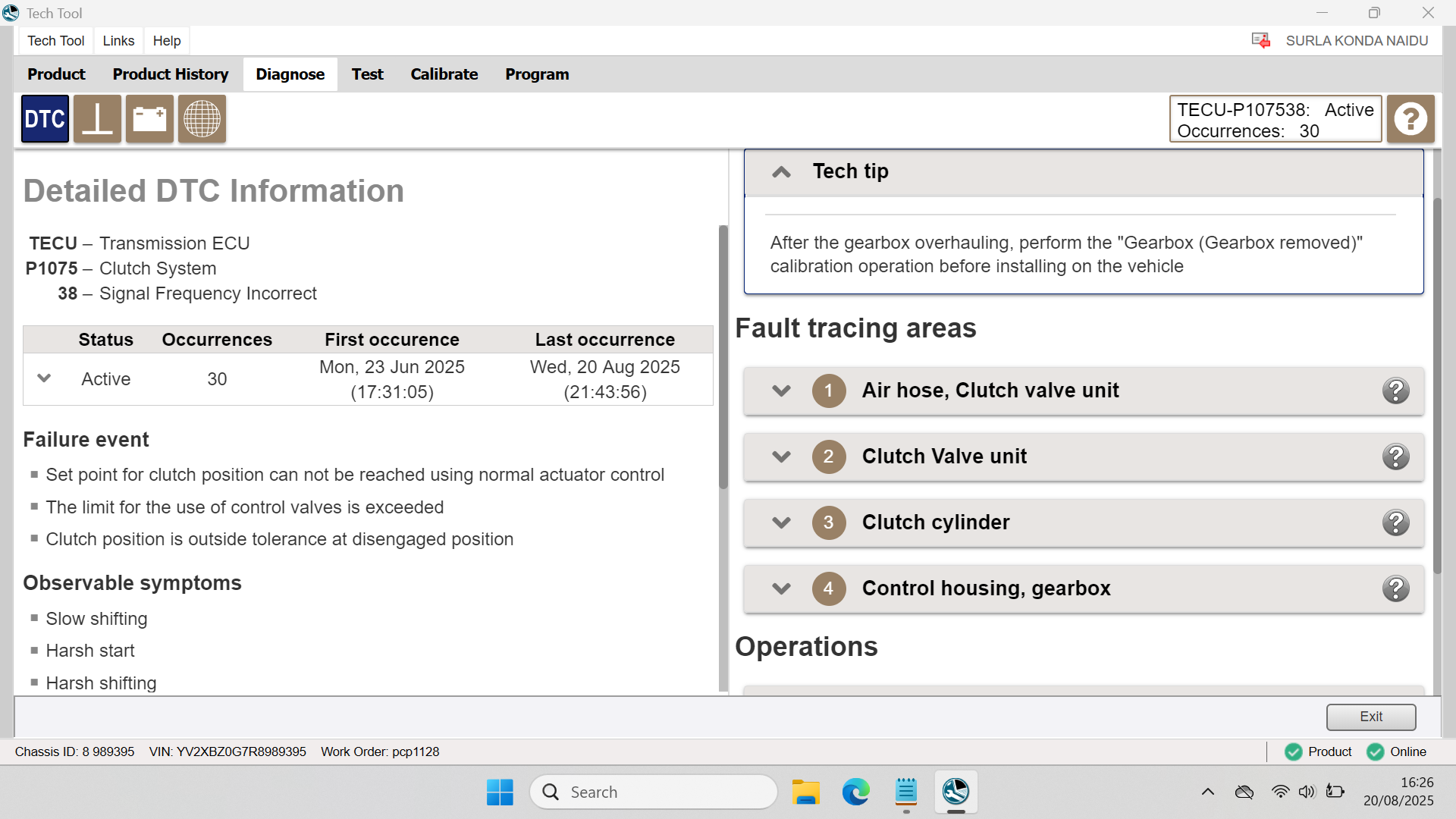Image resolution: width=1456 pixels, height=819 pixels.
Task: Expand the Clutch Valve unit section
Action: 781,457
